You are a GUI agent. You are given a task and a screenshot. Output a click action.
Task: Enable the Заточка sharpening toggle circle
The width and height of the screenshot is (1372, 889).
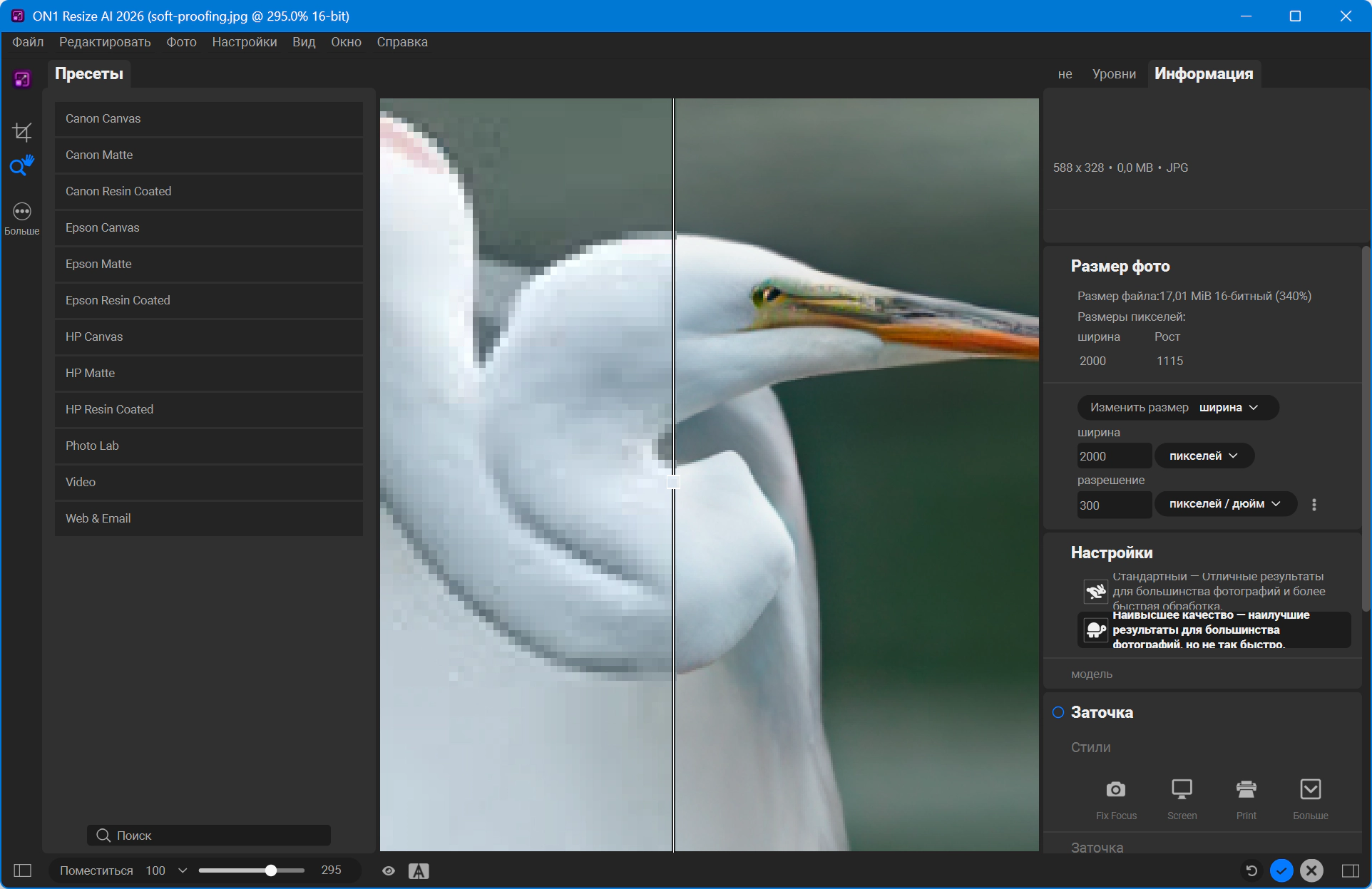pos(1058,712)
